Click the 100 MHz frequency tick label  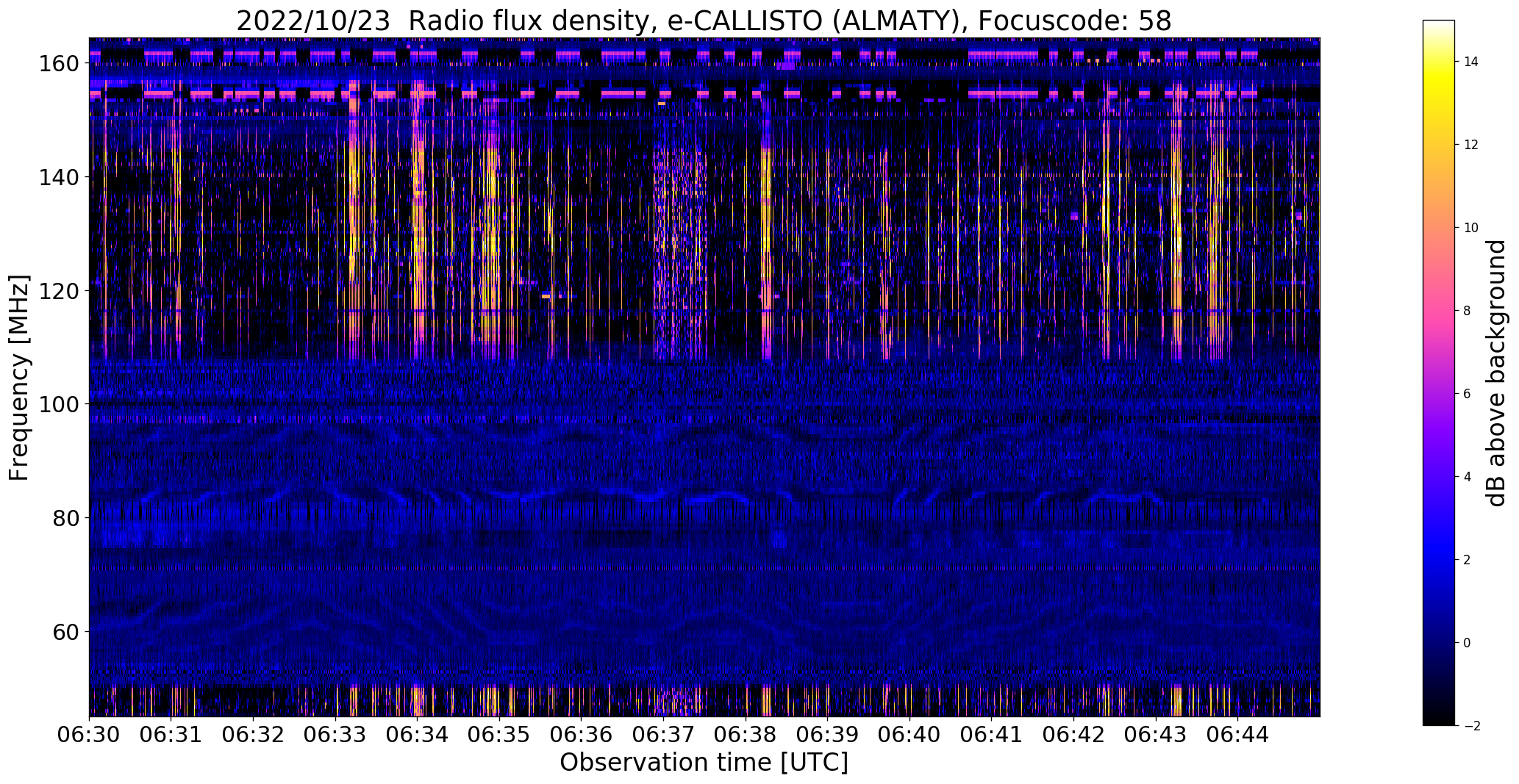coord(58,404)
